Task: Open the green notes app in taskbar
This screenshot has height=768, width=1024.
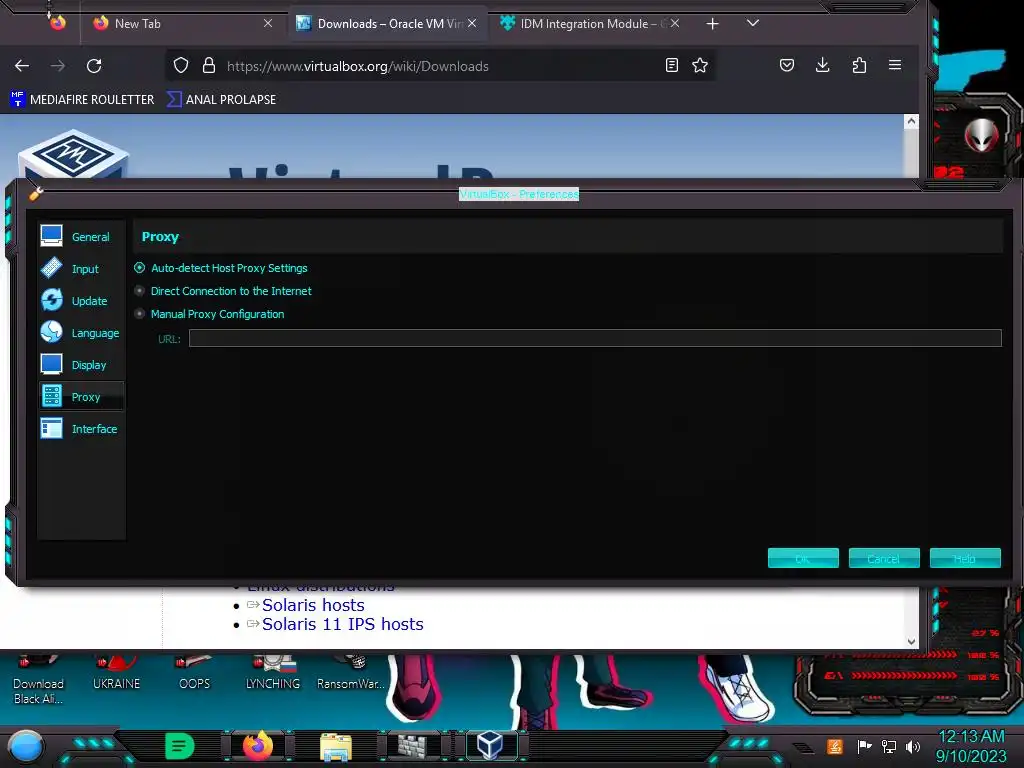Action: click(180, 746)
